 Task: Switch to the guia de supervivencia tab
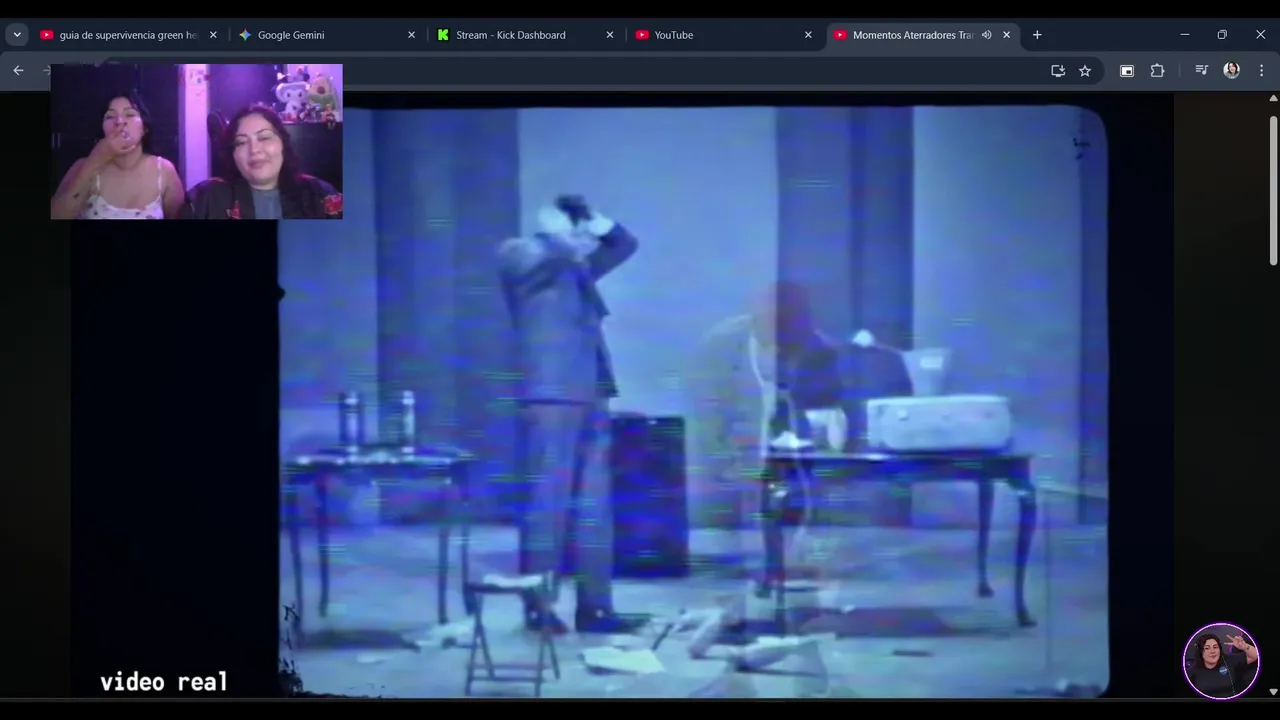127,35
